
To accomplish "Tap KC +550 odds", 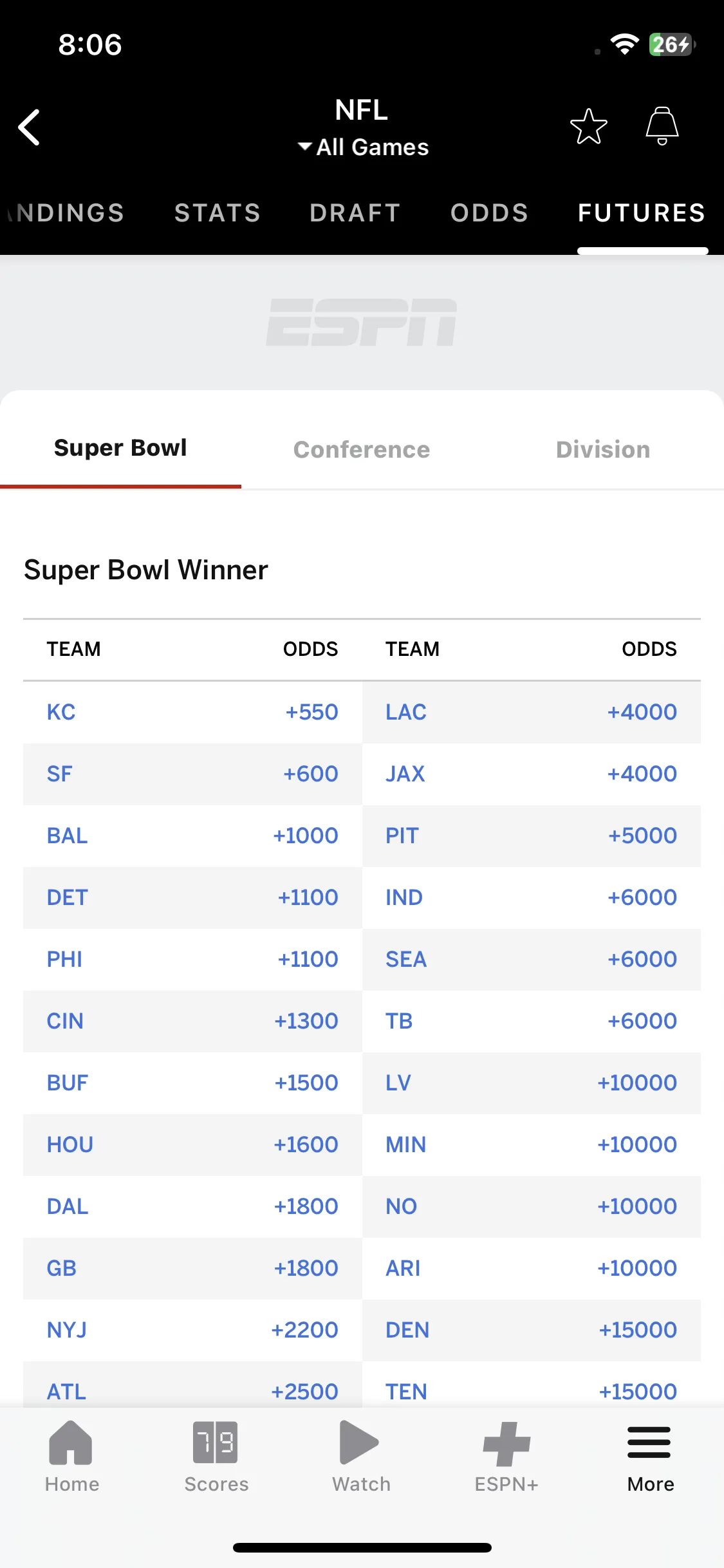I will click(x=311, y=712).
